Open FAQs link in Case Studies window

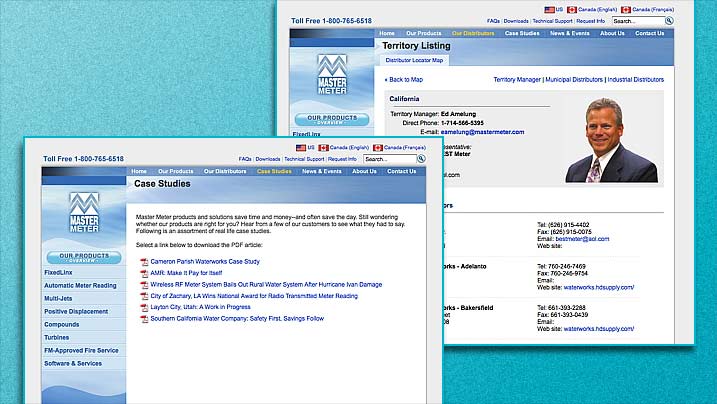(245, 159)
